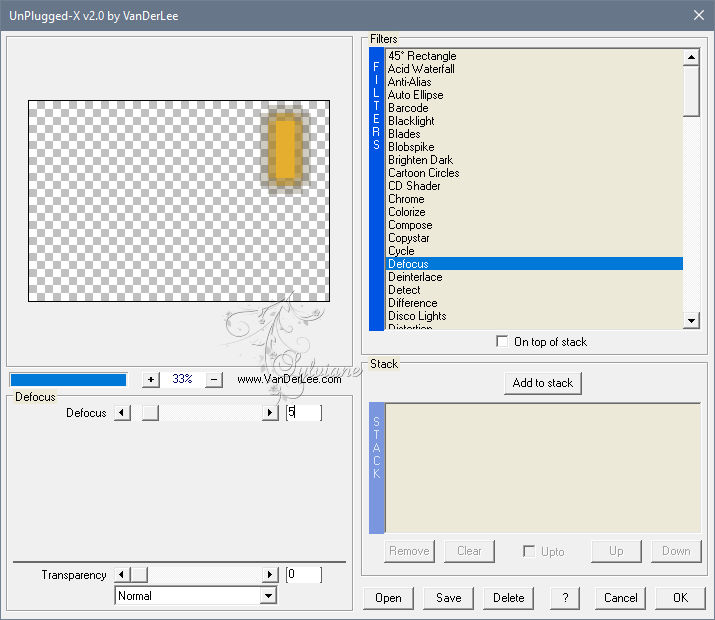Click the Add to stack button
Viewport: 715px width, 620px height.
[543, 383]
